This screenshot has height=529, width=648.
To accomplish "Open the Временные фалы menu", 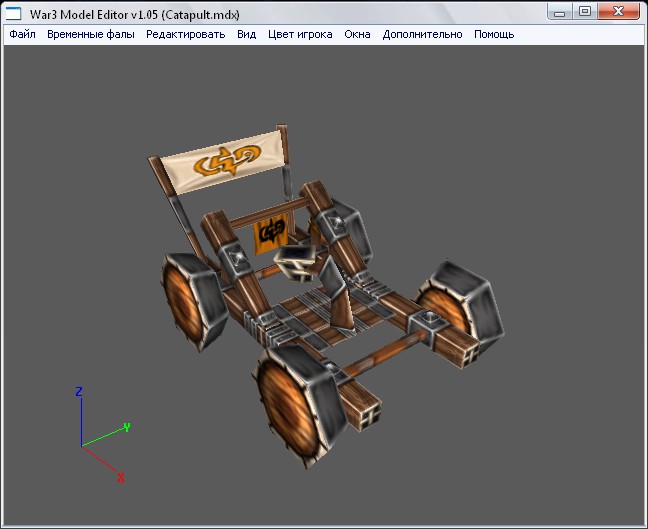I will (91, 34).
